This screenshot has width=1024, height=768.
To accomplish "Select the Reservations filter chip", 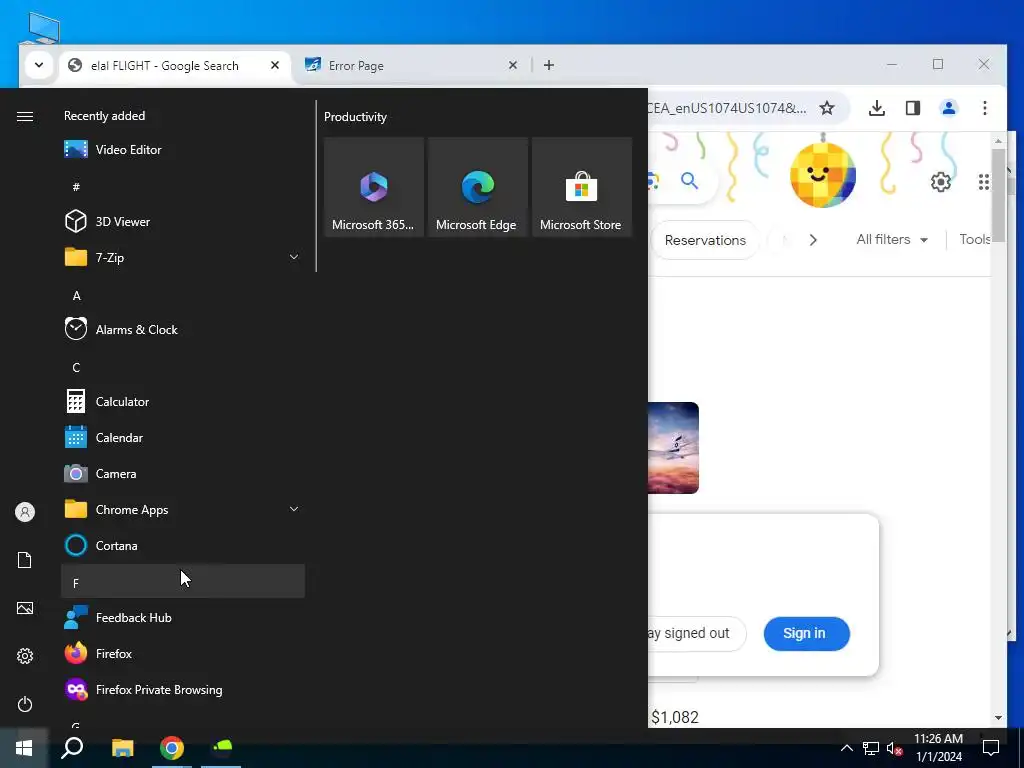I will (705, 240).
